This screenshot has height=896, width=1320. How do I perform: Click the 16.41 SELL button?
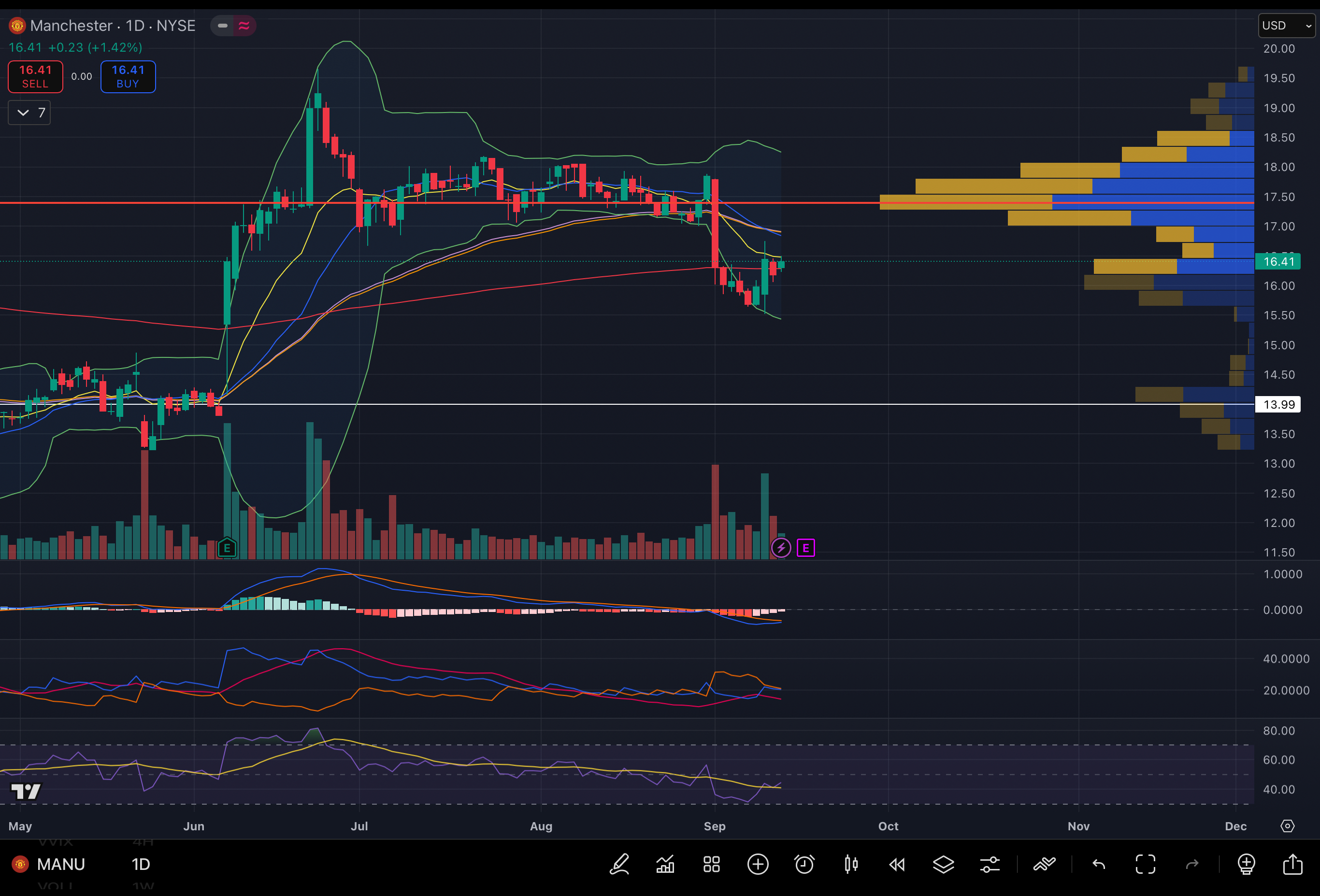tap(35, 76)
